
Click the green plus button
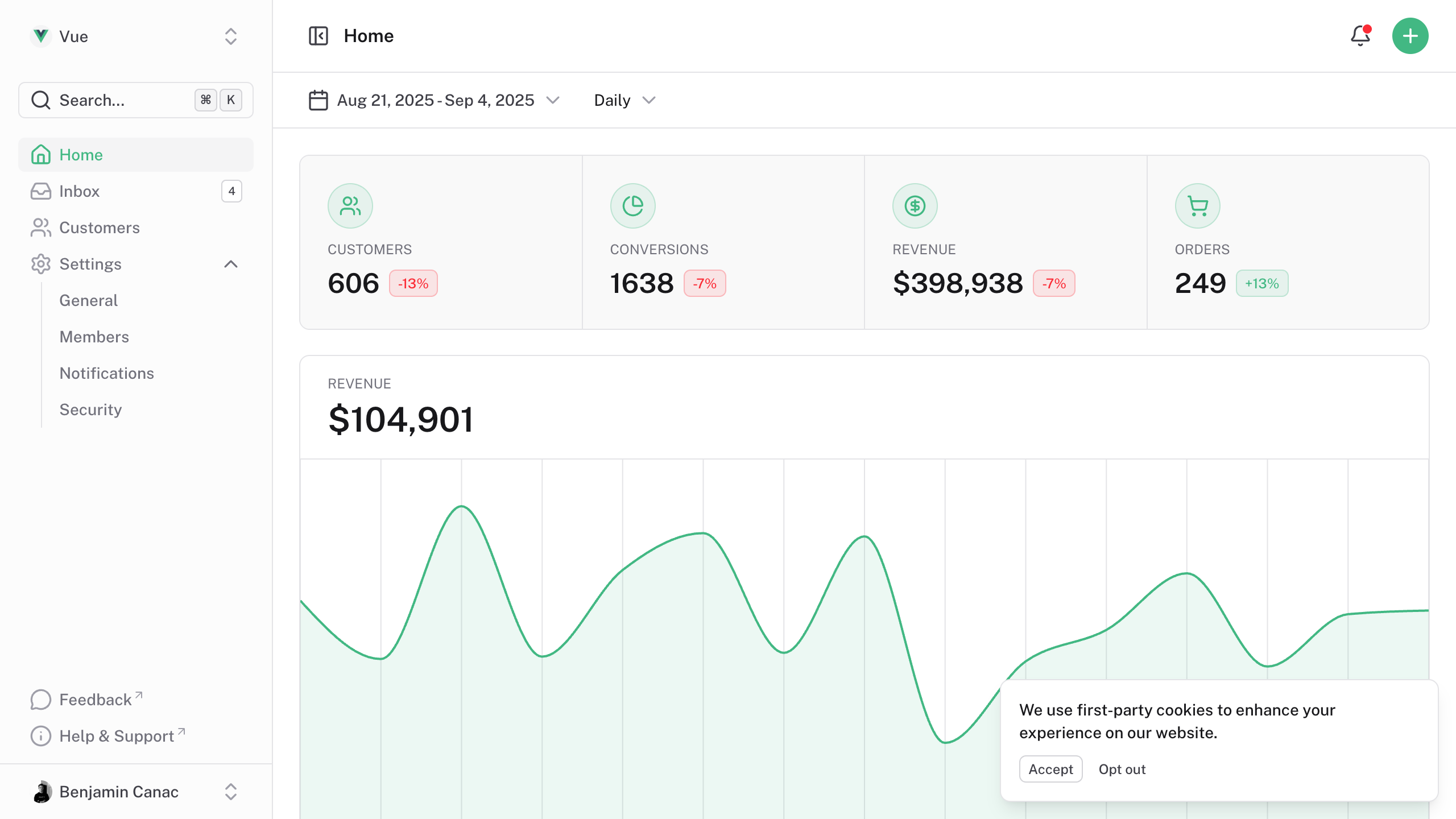(x=1410, y=35)
